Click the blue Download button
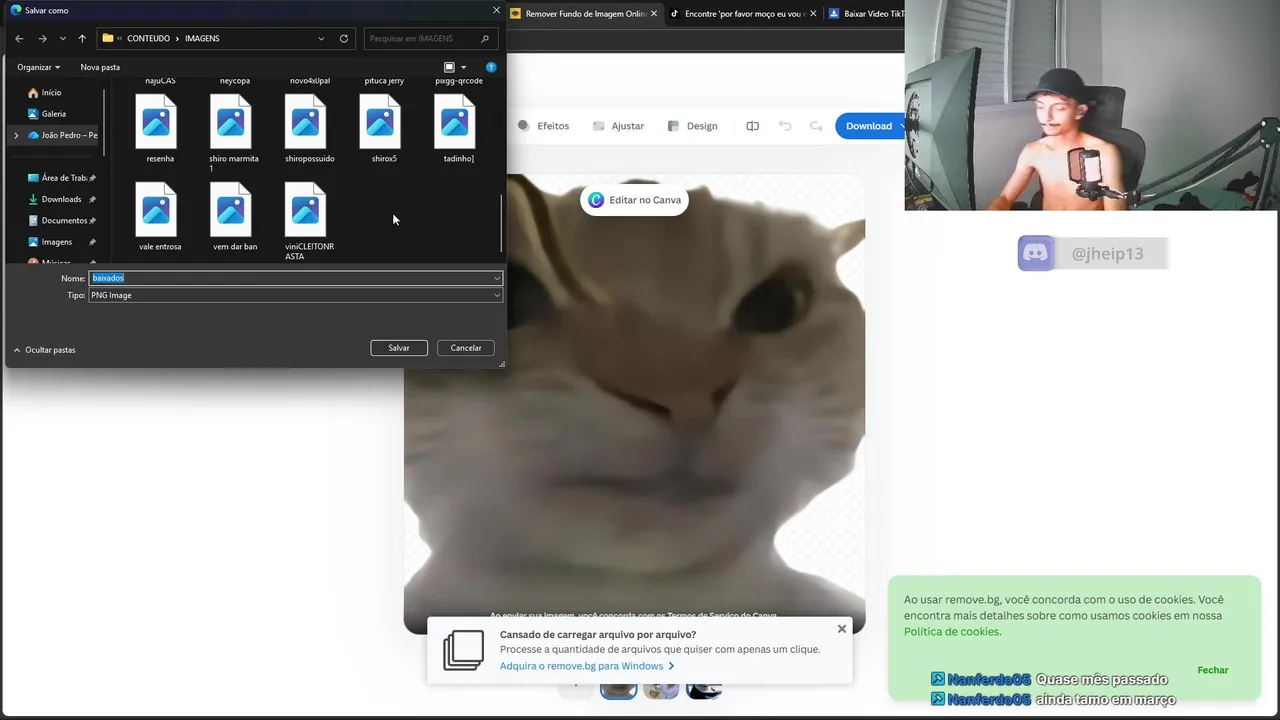 point(869,126)
